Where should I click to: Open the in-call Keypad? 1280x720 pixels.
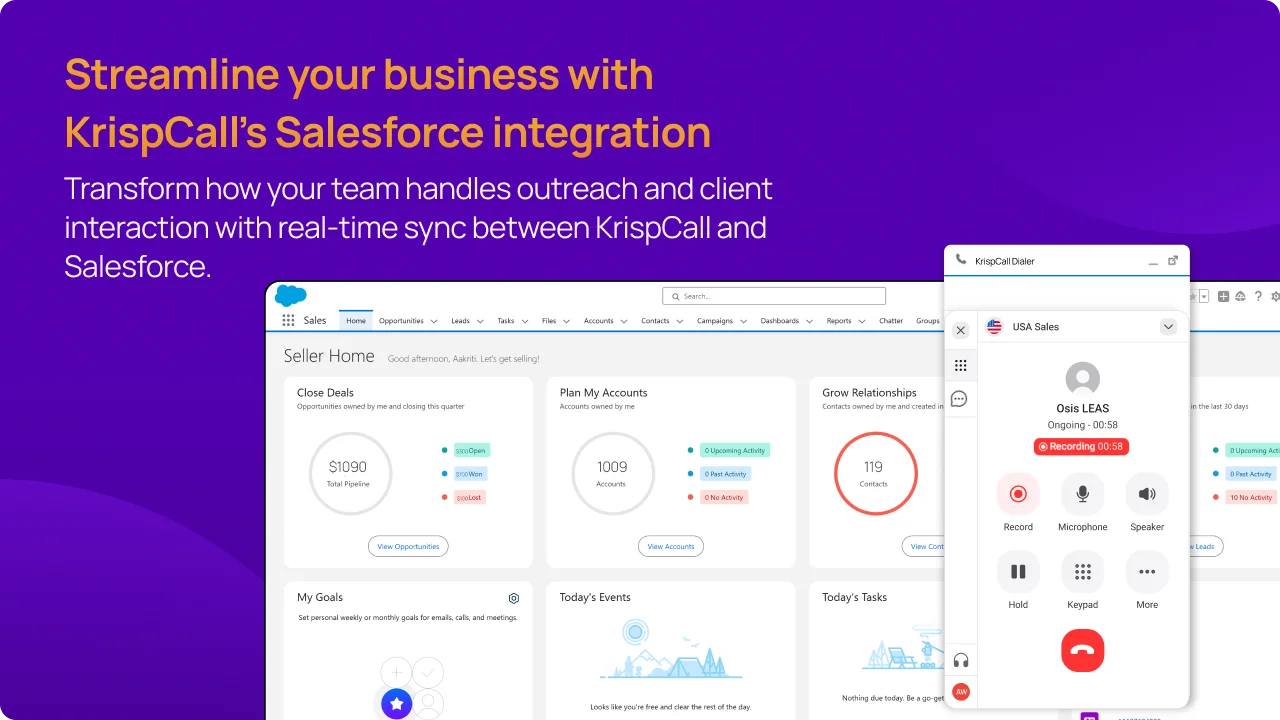click(x=1083, y=572)
